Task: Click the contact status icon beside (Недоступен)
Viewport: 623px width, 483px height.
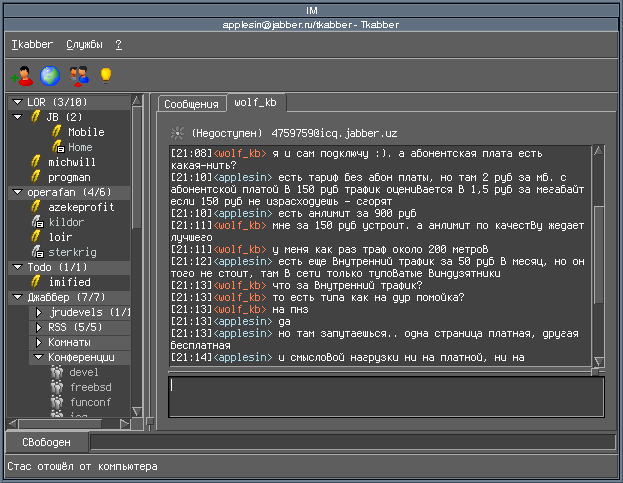Action: pyautogui.click(x=177, y=132)
